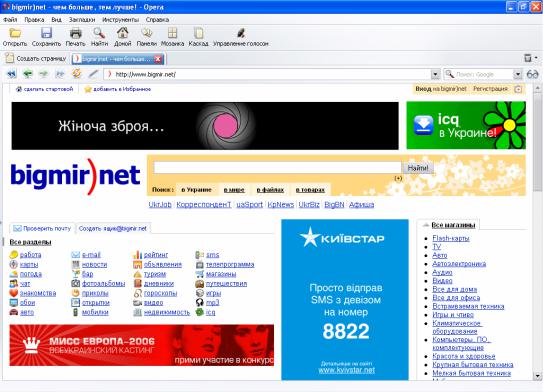Screen dimensions: 543x392
Task: Click in the bigmir search input field
Action: (x=277, y=168)
